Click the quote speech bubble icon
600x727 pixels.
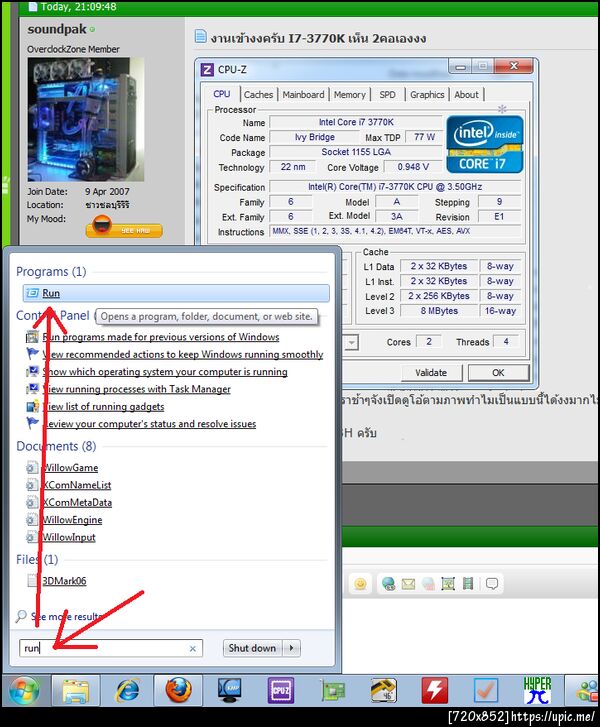[492, 583]
